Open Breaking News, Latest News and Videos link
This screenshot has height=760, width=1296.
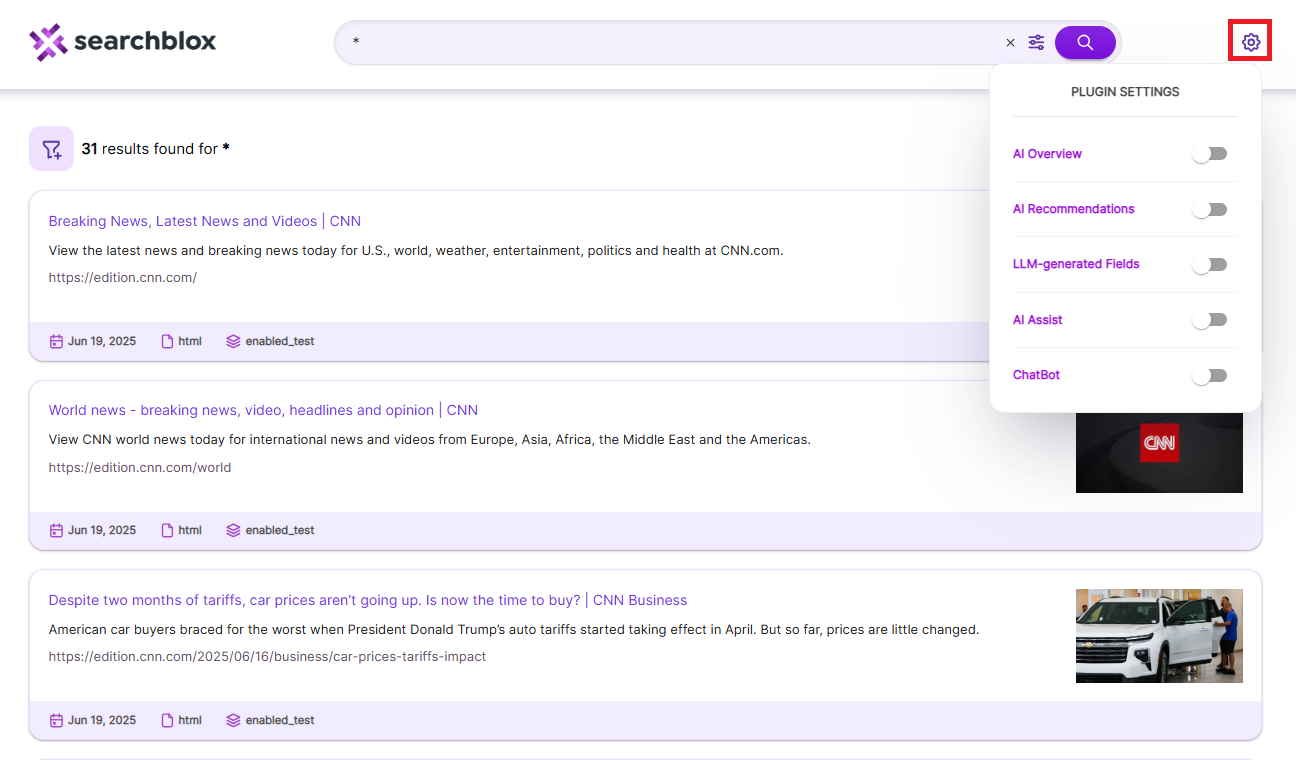tap(205, 221)
